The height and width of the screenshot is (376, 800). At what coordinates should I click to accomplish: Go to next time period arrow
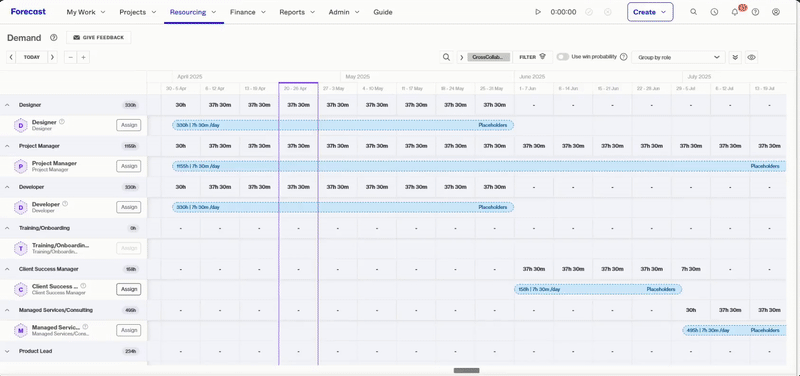(x=53, y=57)
